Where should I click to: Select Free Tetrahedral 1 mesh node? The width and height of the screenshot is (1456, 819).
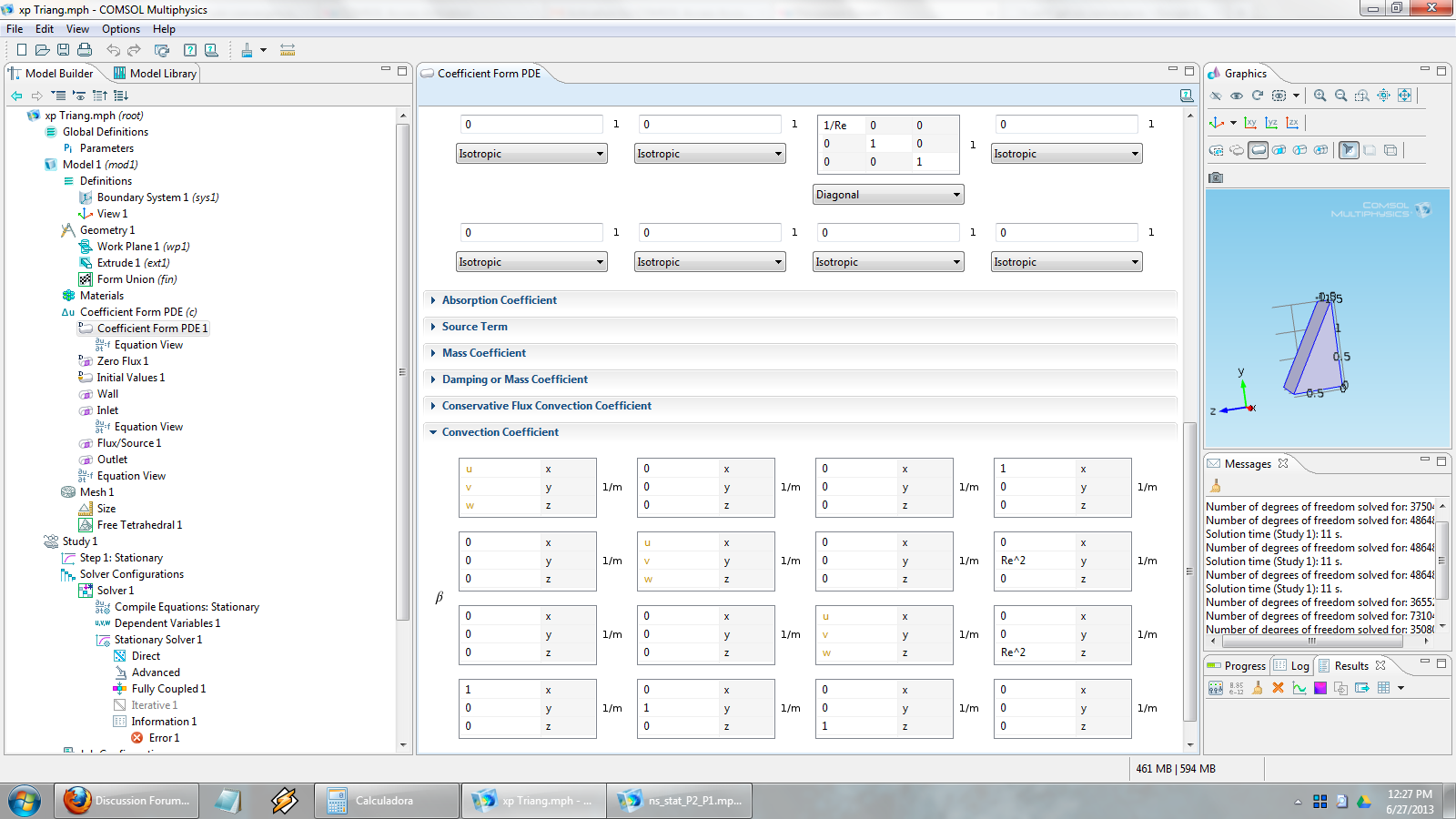(x=139, y=525)
